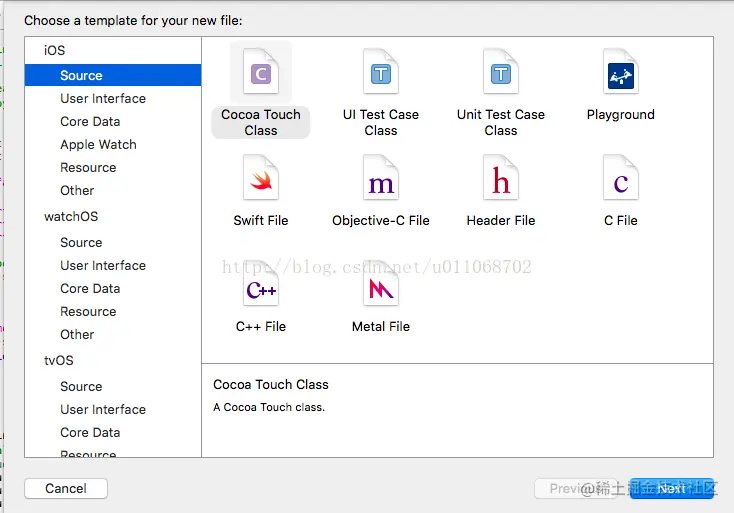This screenshot has width=734, height=513.
Task: Cancel the new file dialog
Action: pos(66,488)
